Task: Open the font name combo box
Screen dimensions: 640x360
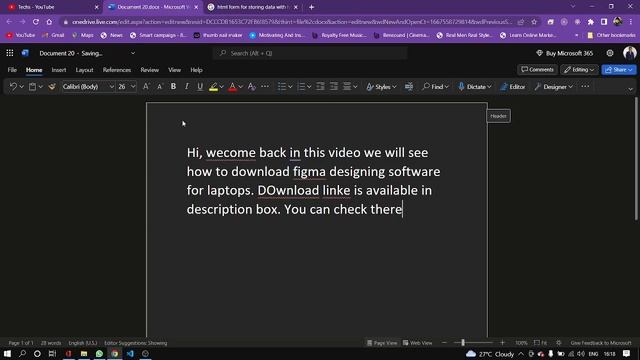Action: (x=88, y=87)
